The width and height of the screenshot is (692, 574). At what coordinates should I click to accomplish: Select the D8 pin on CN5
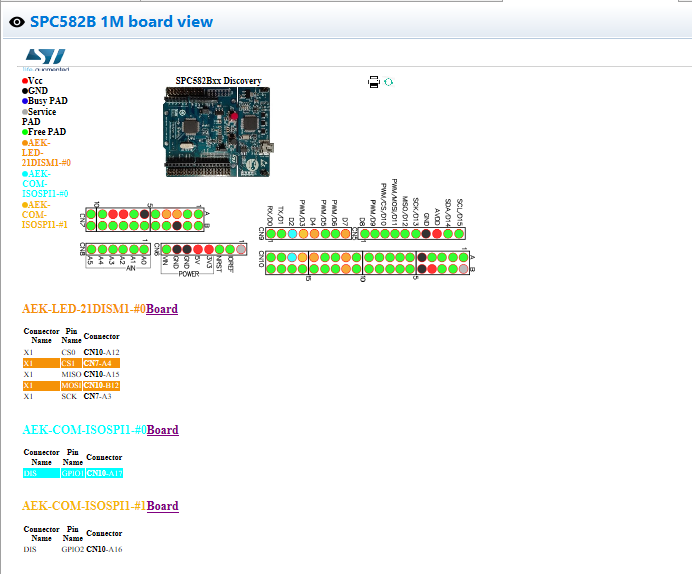(365, 233)
